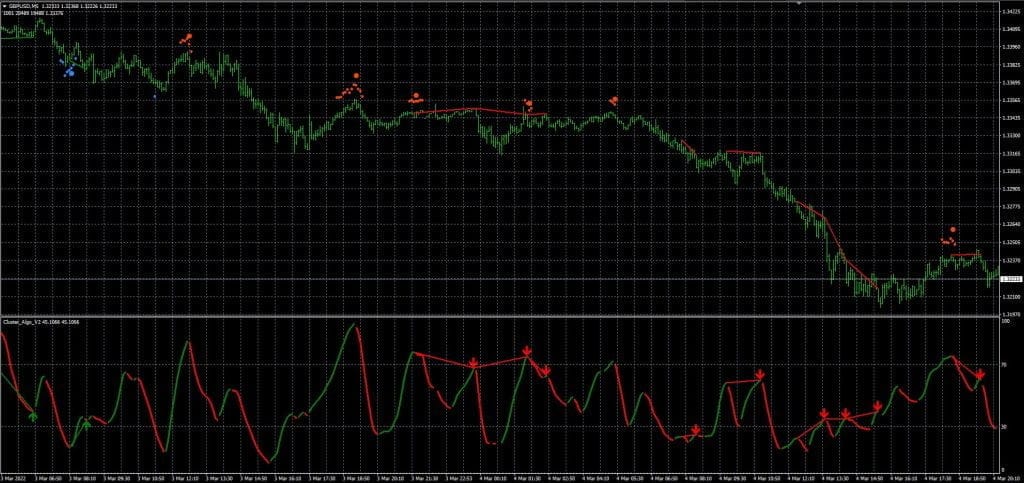Screen dimensions: 1024x483
Task: Click the Cluster_Algo_V2 indicator label
Action: pos(22,322)
